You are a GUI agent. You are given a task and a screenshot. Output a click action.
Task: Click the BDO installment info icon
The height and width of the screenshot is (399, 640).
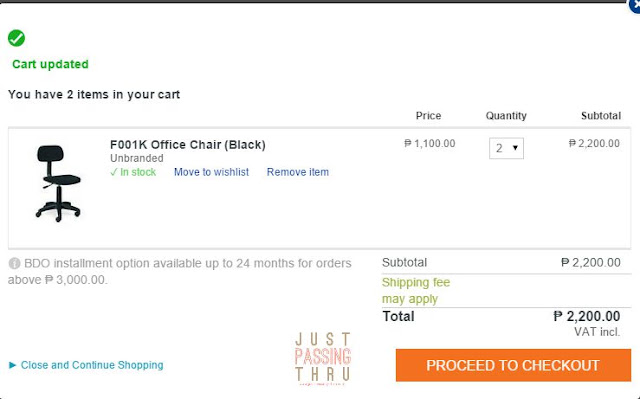[x=14, y=264]
